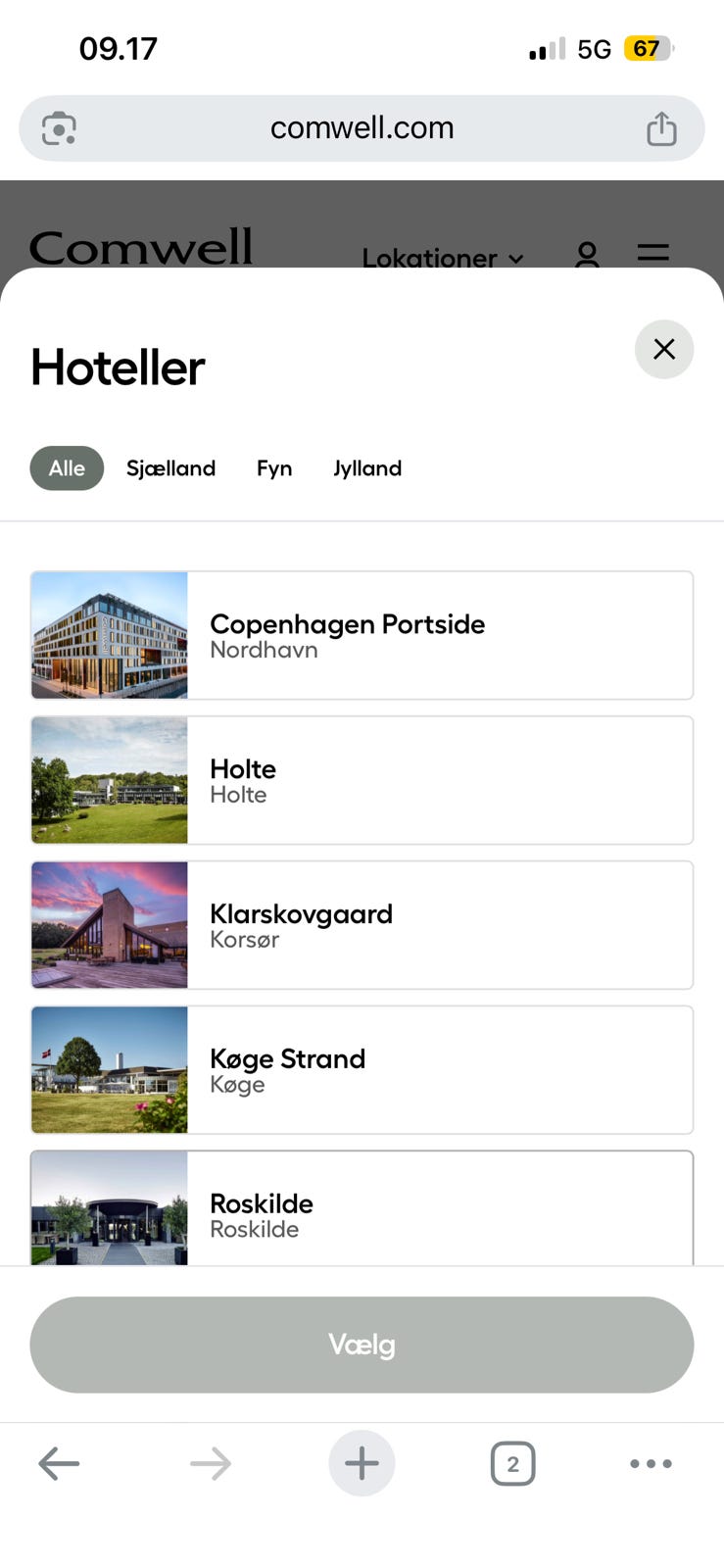The height and width of the screenshot is (1568, 724).
Task: Open the camera lens search icon
Action: pos(59,128)
